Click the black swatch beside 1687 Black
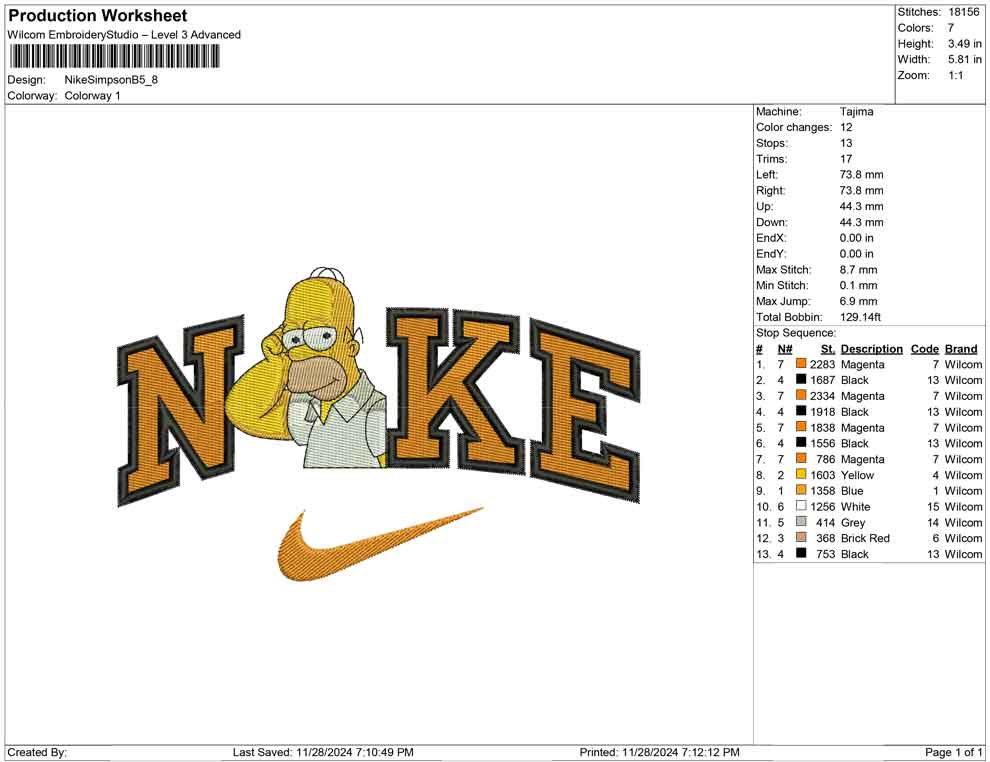Image resolution: width=990 pixels, height=762 pixels. (x=801, y=379)
